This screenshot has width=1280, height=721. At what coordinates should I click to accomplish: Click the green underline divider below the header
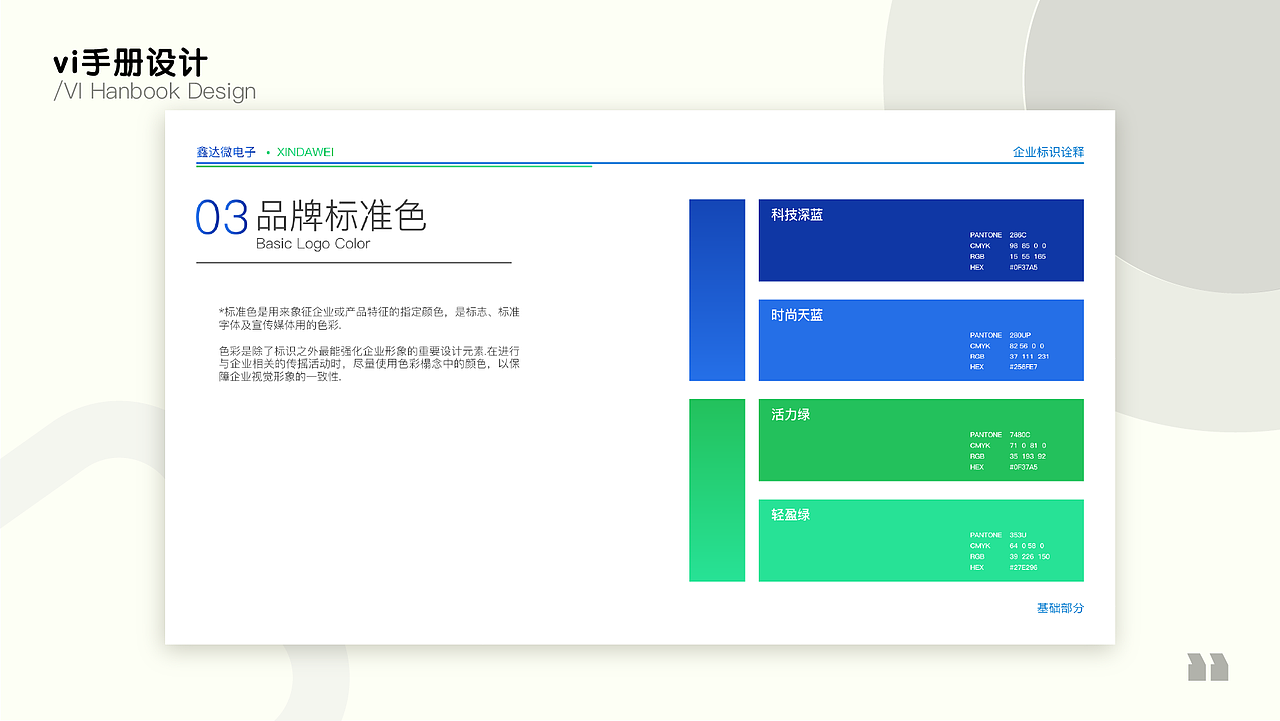coord(394,166)
